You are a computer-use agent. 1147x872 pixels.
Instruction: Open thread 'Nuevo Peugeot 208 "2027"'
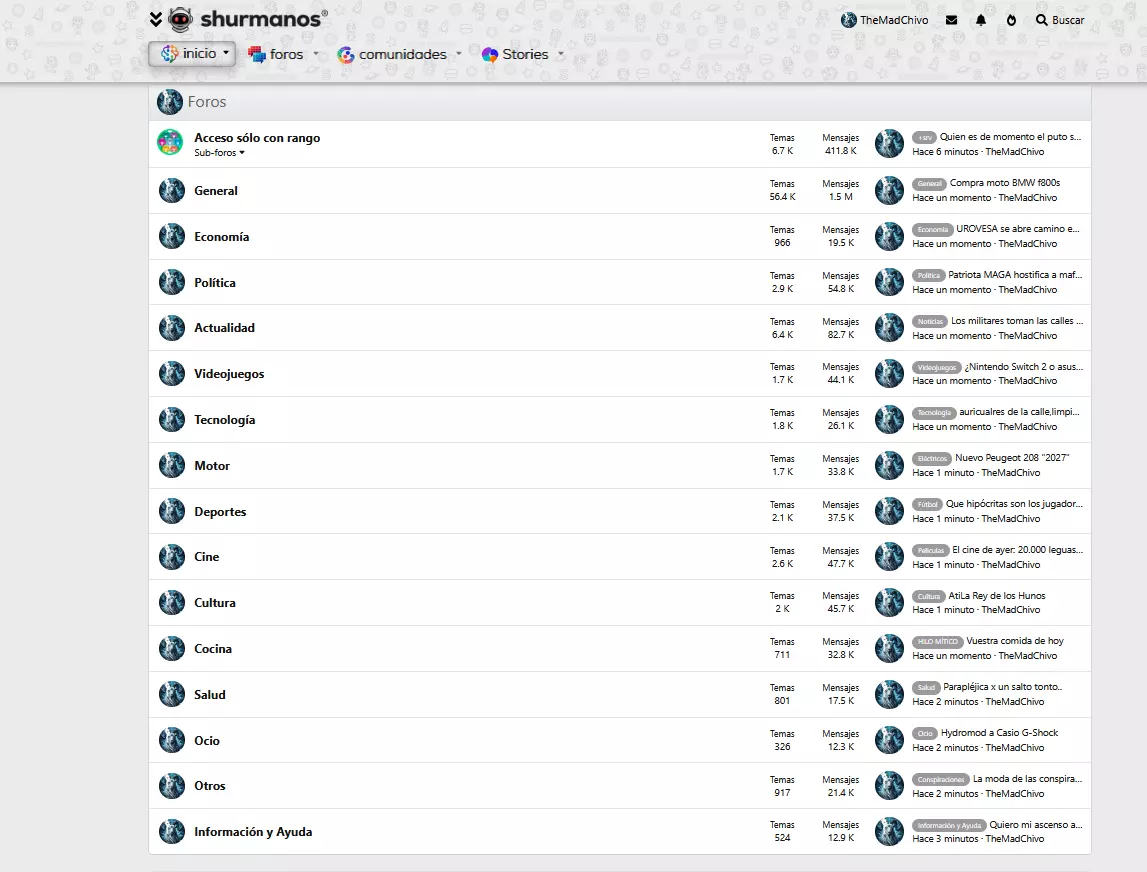[x=1012, y=458]
